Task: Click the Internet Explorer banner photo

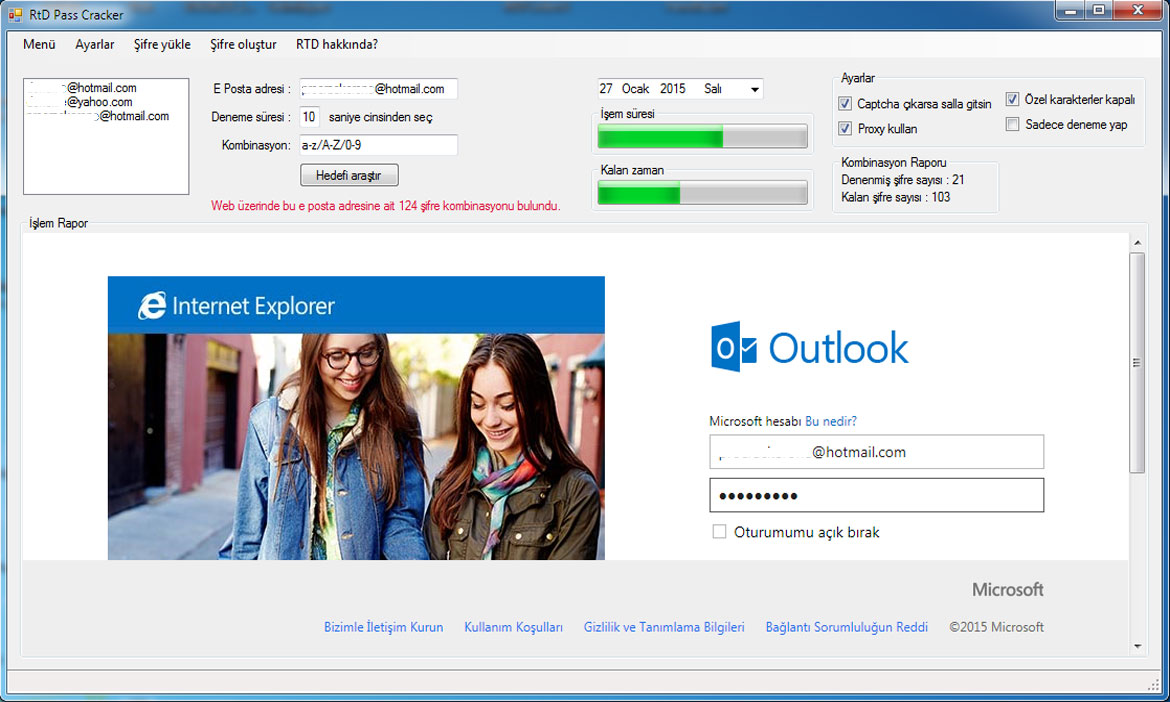Action: point(356,446)
